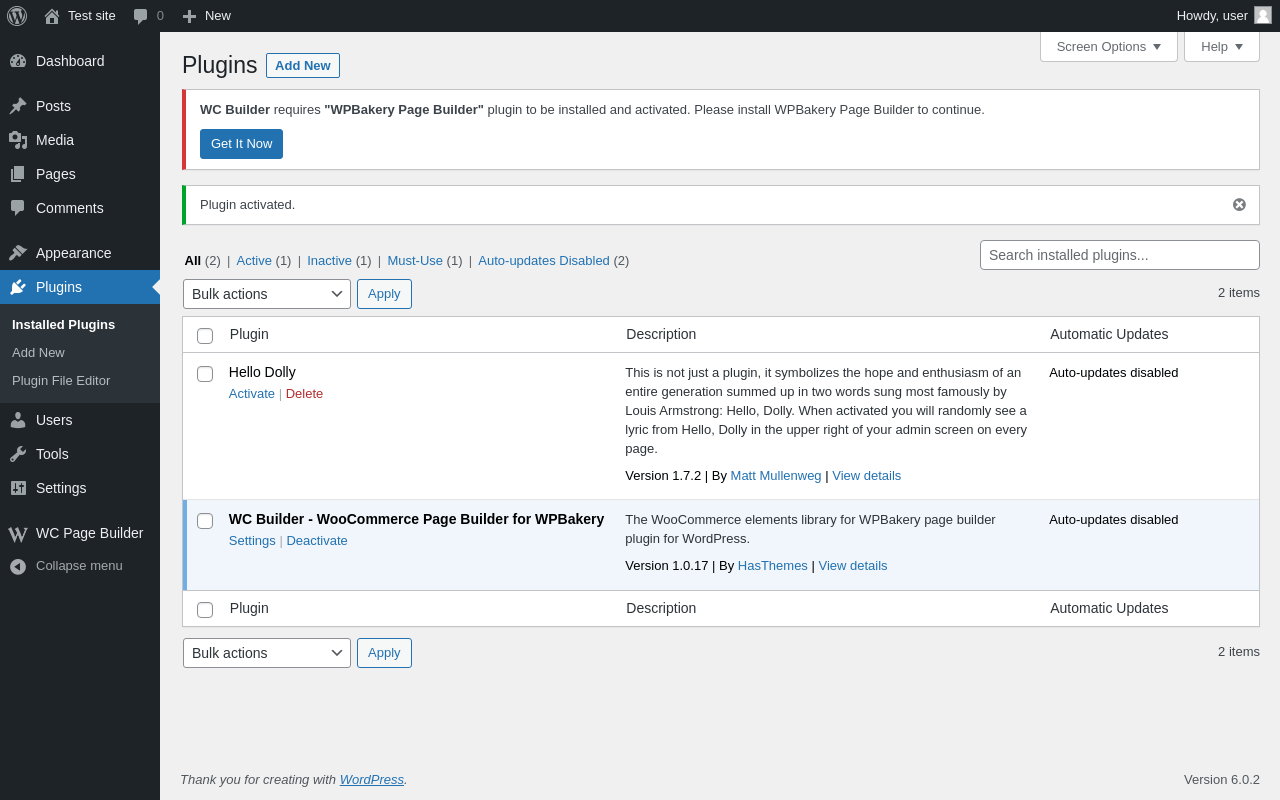The height and width of the screenshot is (800, 1280).
Task: Open the Appearance menu label
Action: 74,253
